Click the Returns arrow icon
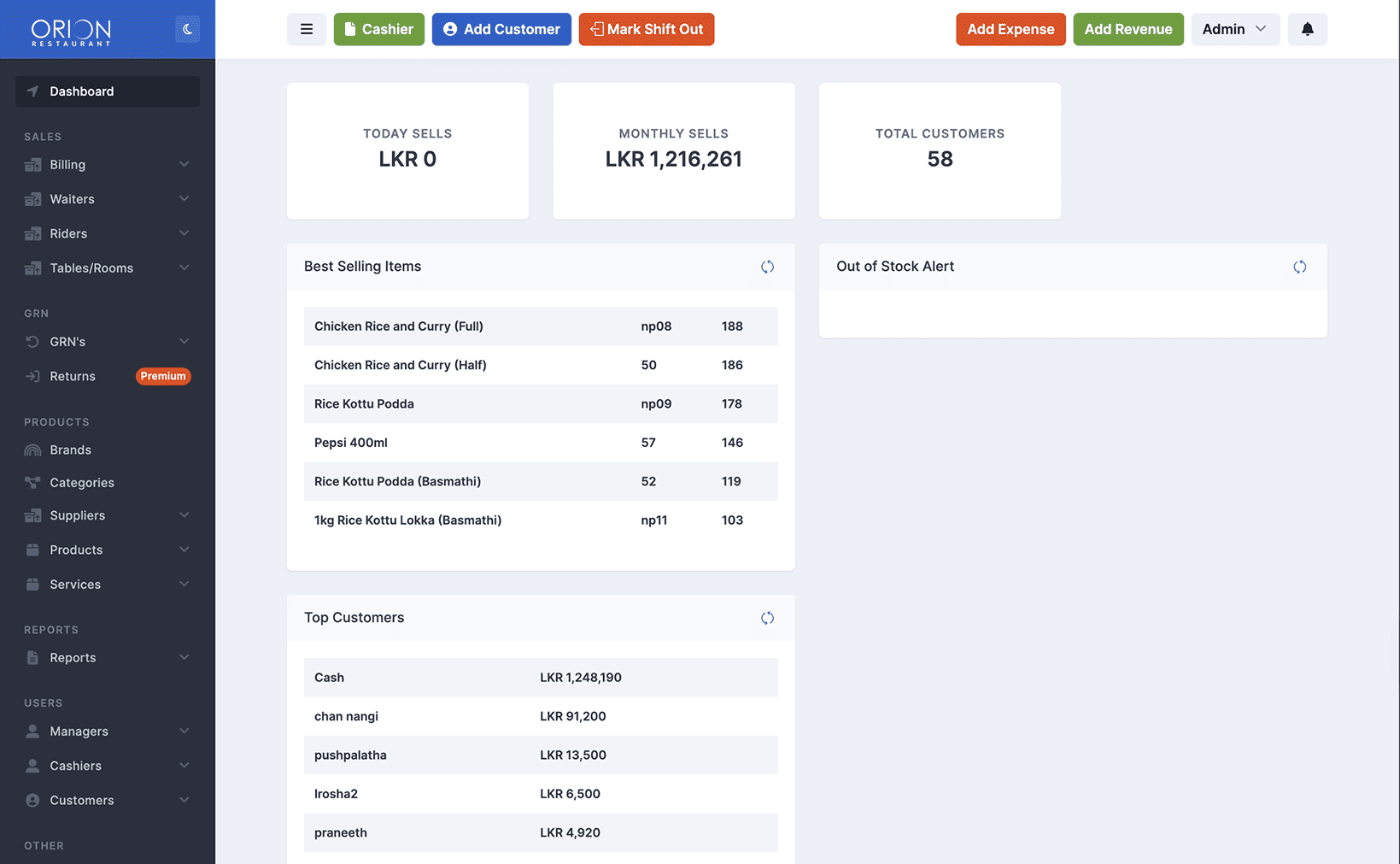Screen dimensions: 1400x864 (32, 376)
